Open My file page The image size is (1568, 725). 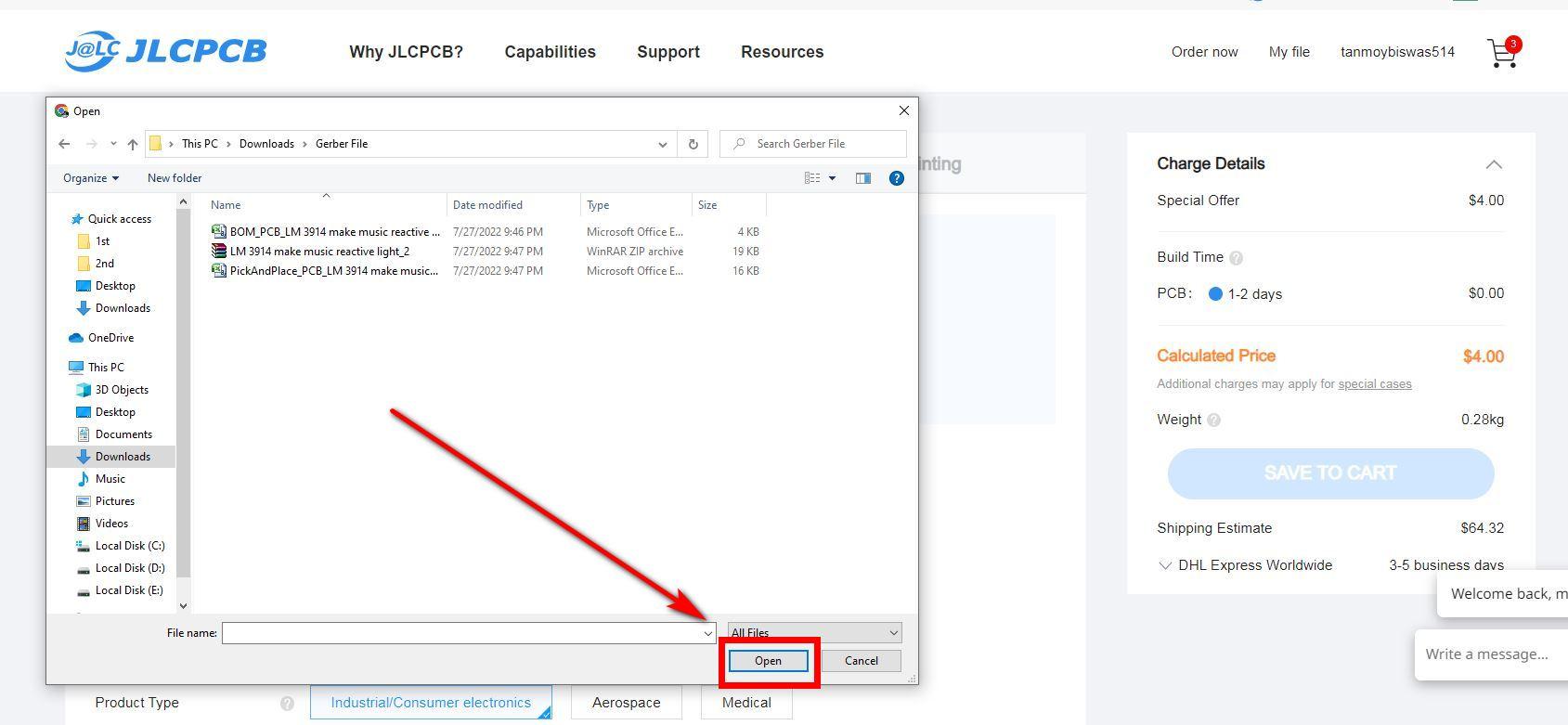(x=1289, y=52)
